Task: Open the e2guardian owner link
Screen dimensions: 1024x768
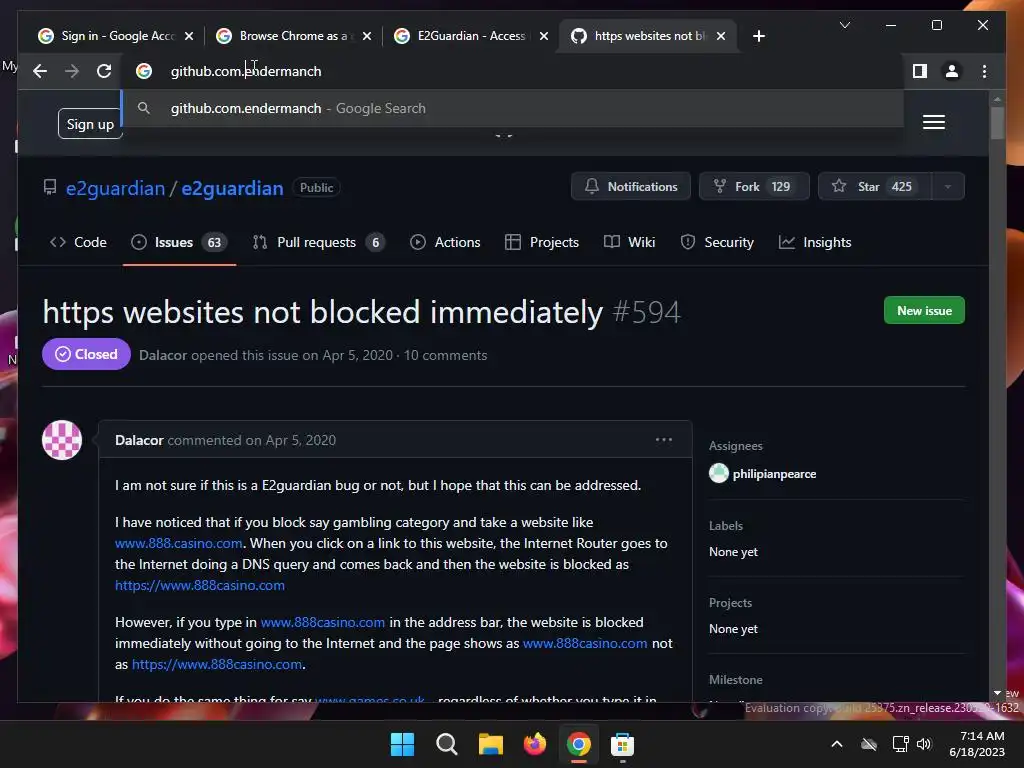Action: click(x=116, y=188)
